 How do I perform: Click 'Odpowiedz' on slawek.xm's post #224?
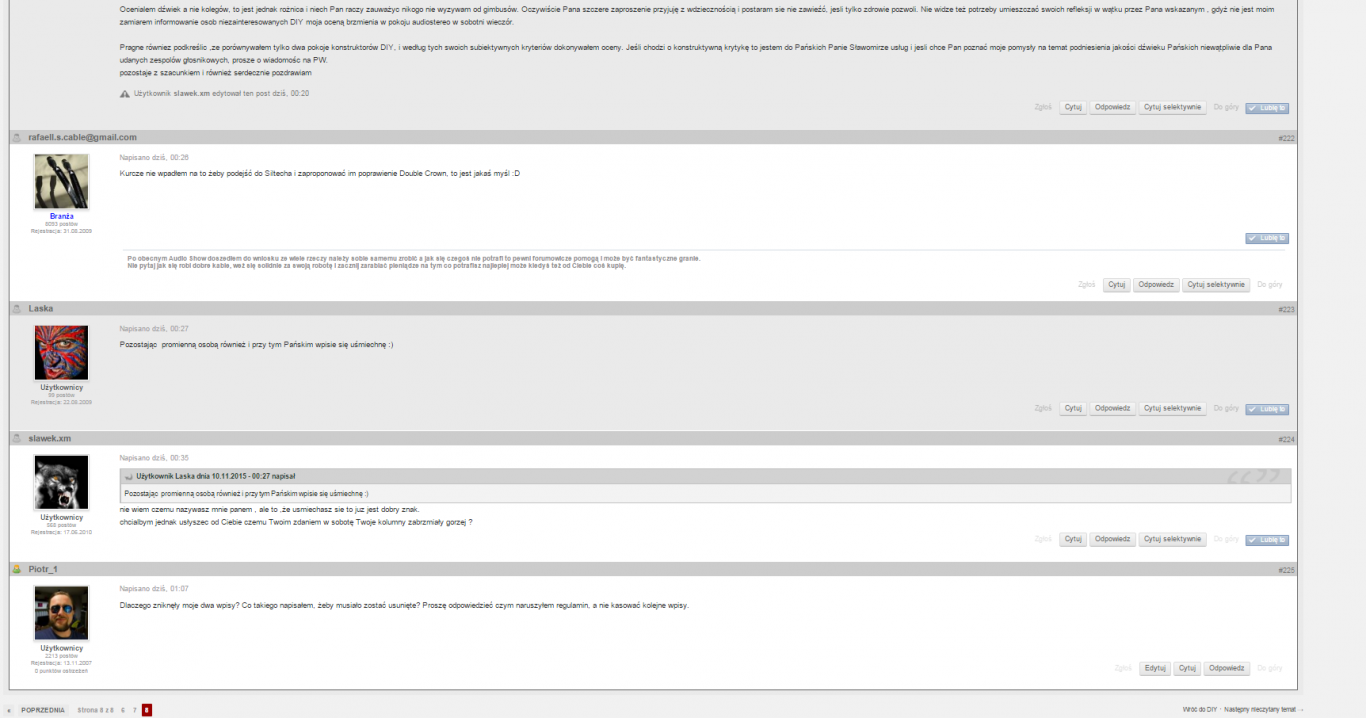1113,539
